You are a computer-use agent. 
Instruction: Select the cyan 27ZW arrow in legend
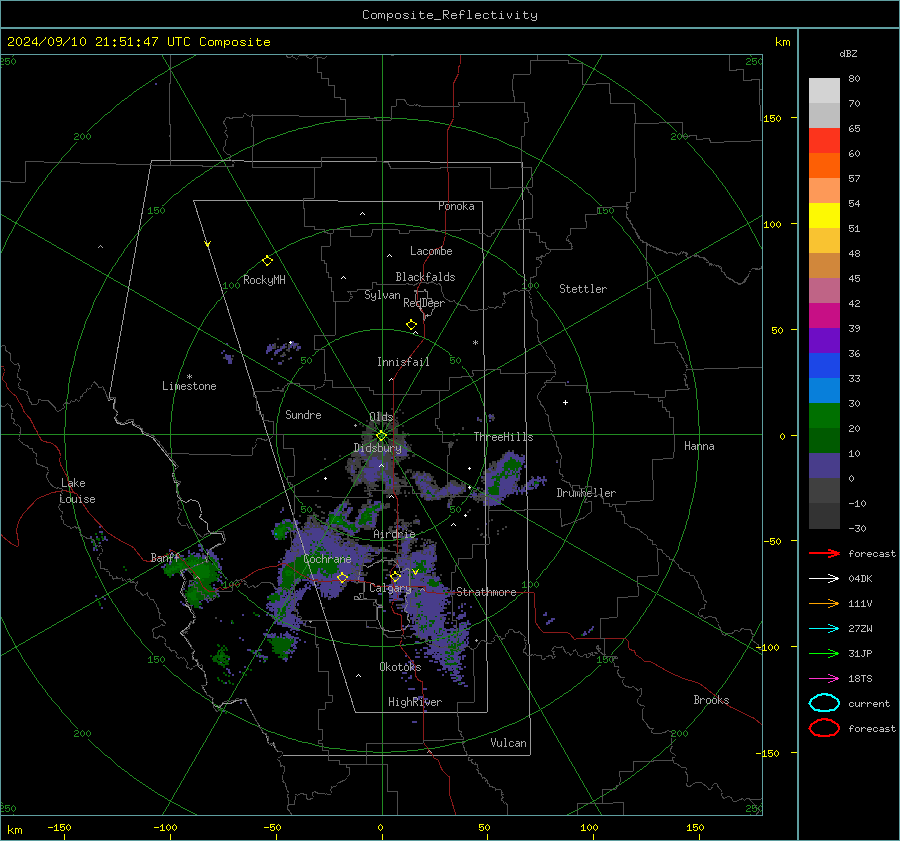click(824, 629)
